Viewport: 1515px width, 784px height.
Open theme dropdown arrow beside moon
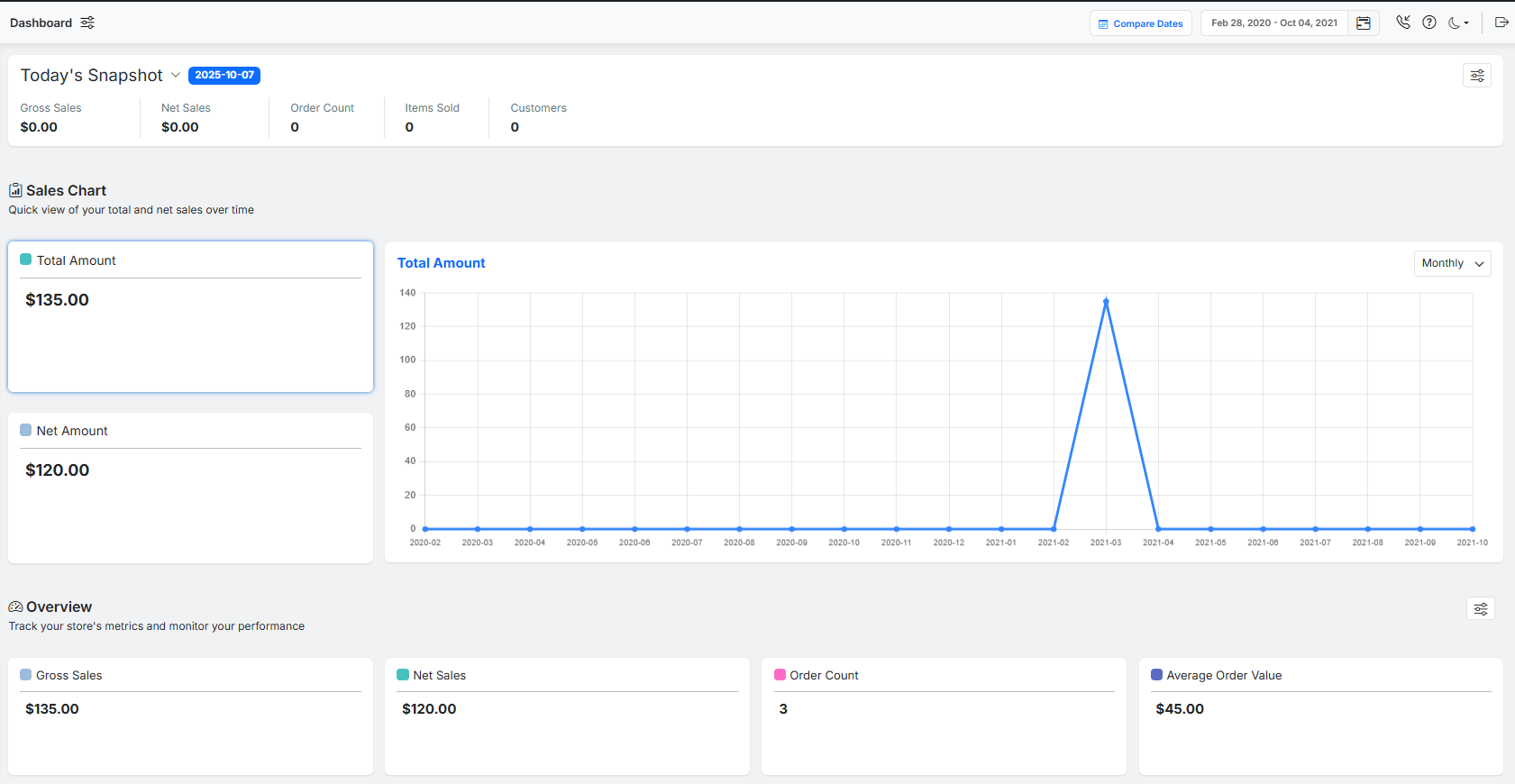pyautogui.click(x=1466, y=23)
